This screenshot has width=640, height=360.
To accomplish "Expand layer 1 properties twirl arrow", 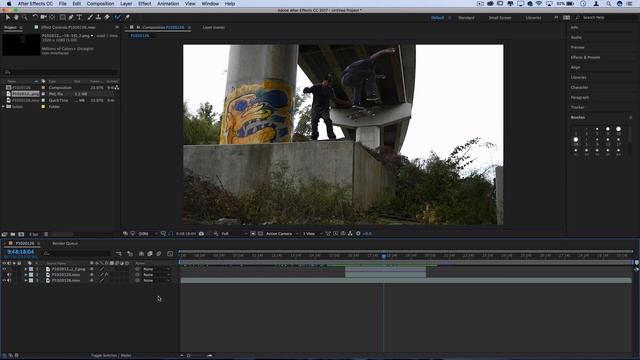I will (x=26, y=269).
